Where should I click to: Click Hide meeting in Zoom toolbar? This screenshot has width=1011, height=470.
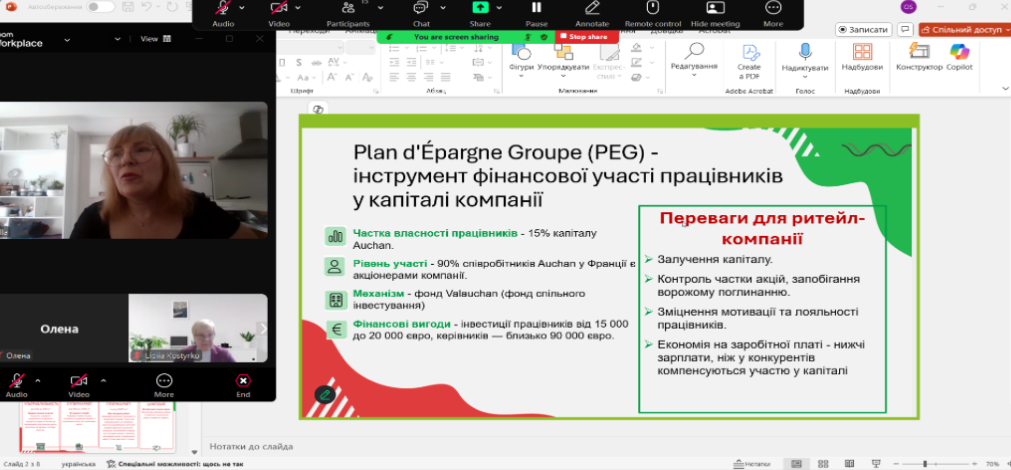pyautogui.click(x=715, y=14)
